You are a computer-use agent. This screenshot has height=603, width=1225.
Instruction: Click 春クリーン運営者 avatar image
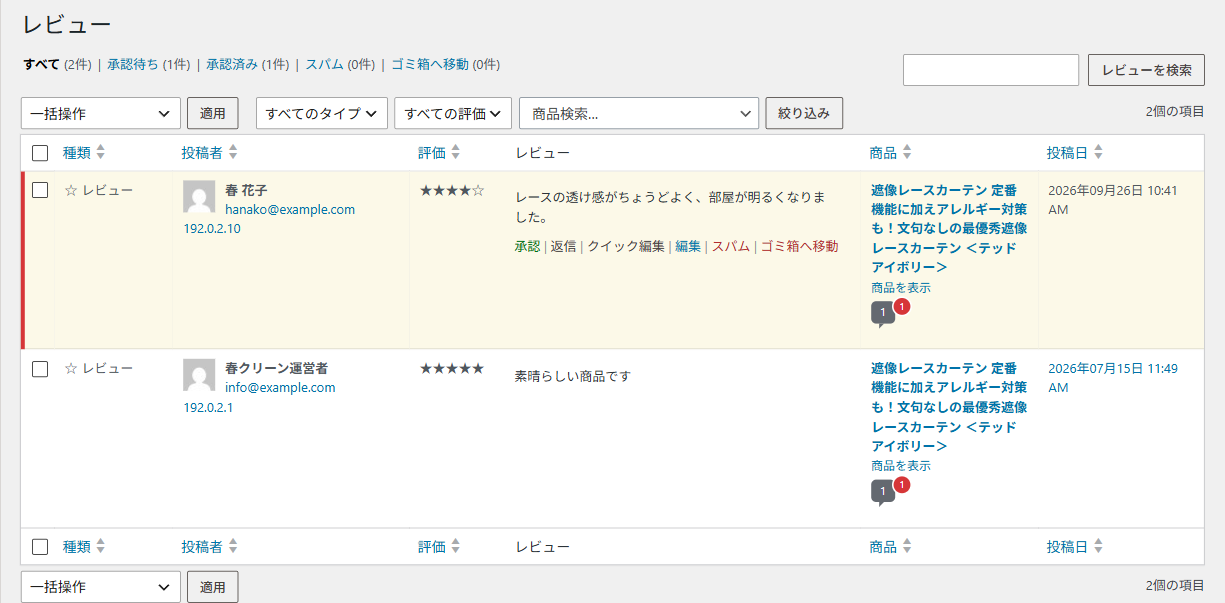pyautogui.click(x=199, y=375)
